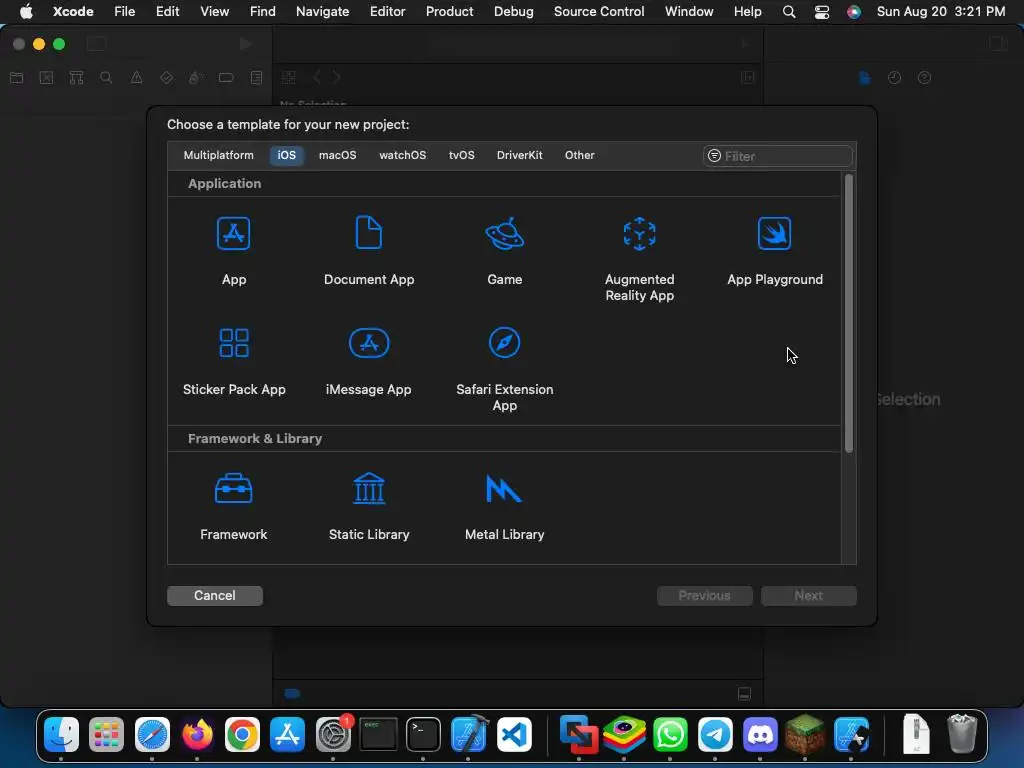Open Siri from the menu bar
Viewport: 1024px width, 768px height.
pyautogui.click(x=854, y=12)
